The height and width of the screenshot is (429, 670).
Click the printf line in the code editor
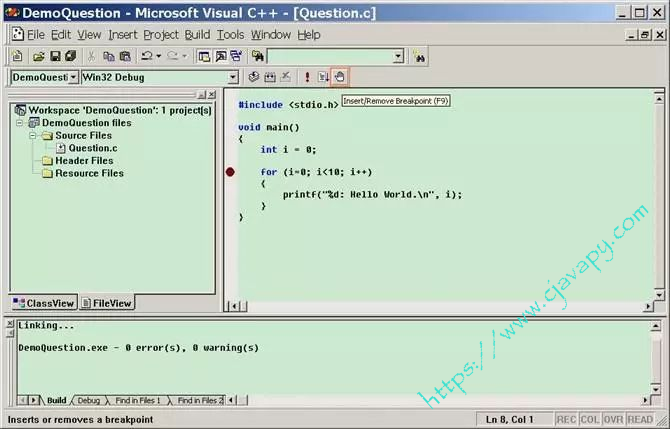click(x=372, y=194)
